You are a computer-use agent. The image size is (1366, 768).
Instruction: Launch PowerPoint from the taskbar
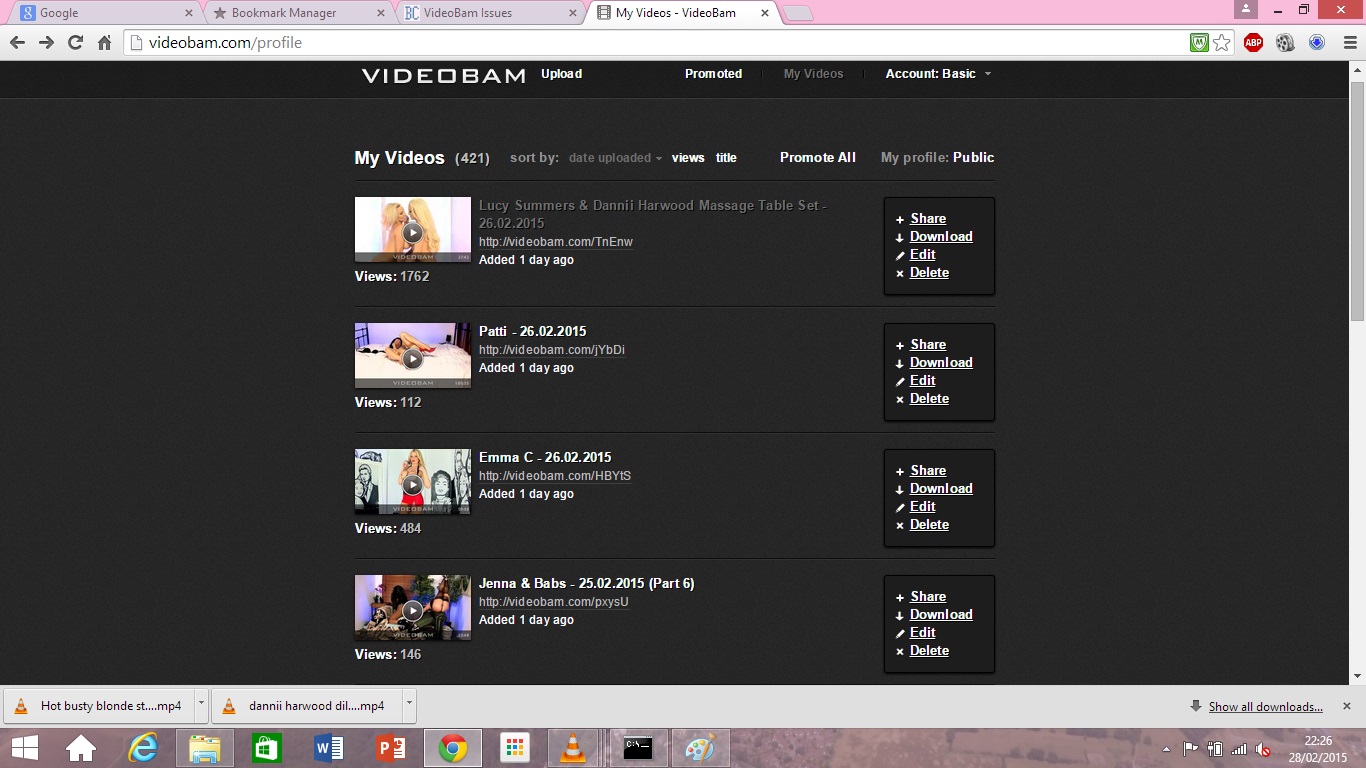pos(391,748)
